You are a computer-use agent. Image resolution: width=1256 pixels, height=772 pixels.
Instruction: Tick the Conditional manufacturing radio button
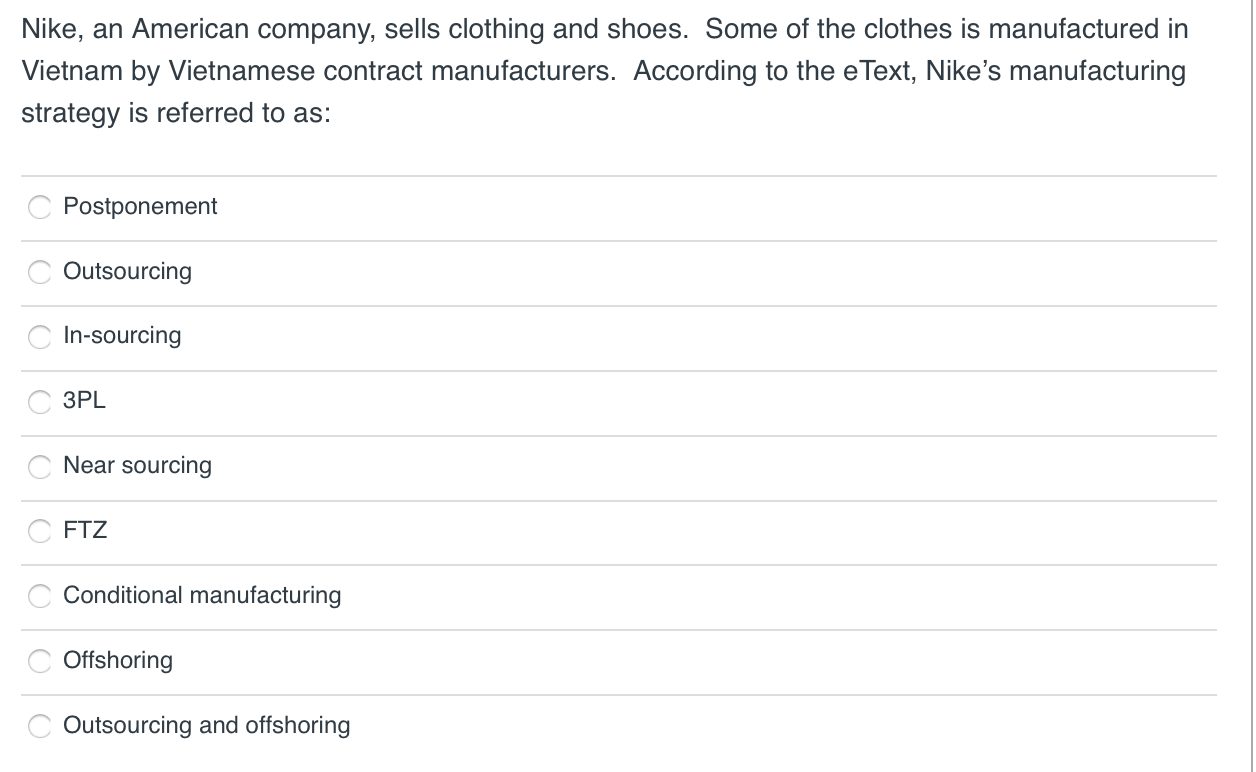point(39,597)
